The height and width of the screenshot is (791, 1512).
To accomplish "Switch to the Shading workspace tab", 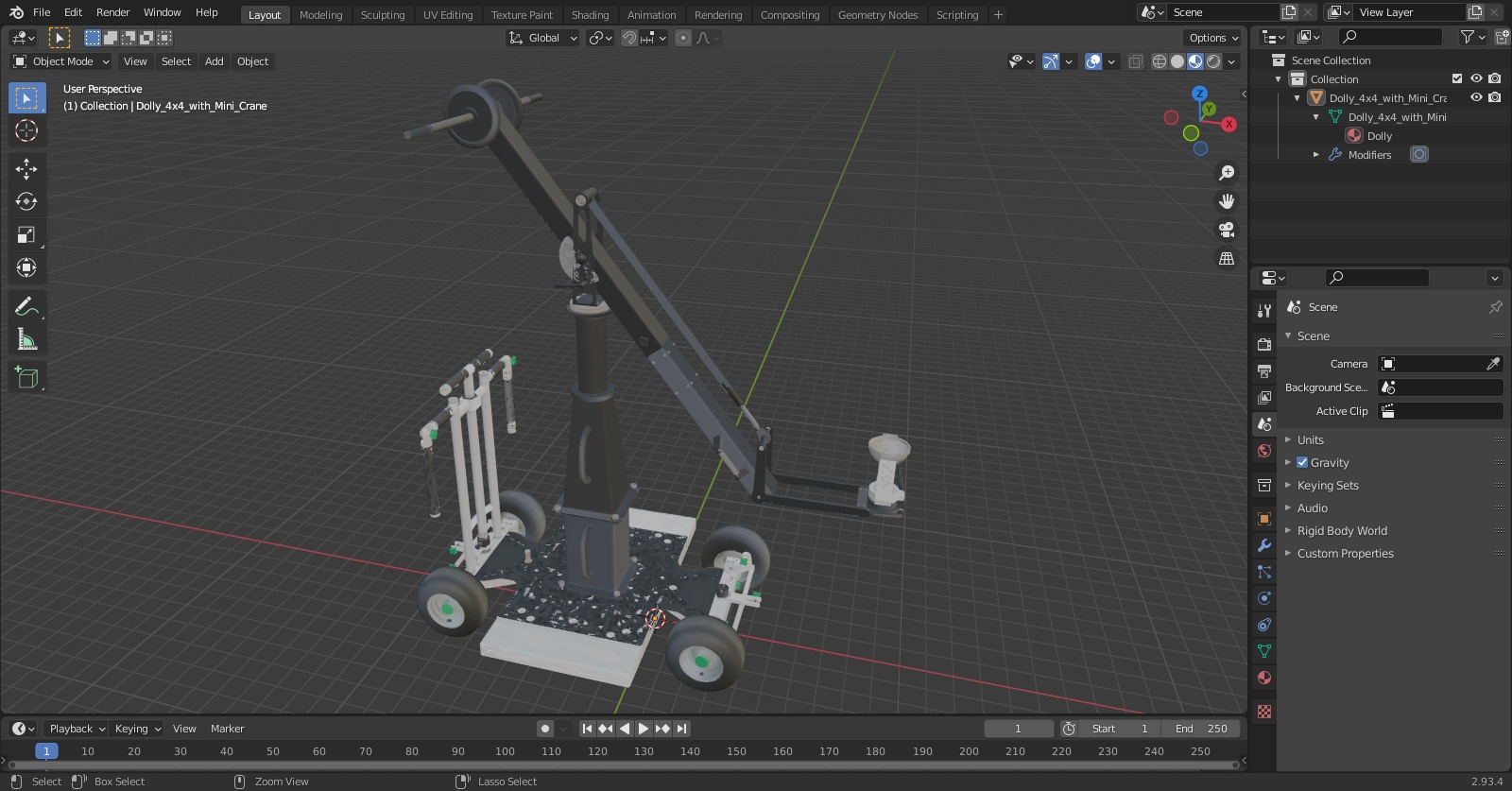I will click(590, 14).
